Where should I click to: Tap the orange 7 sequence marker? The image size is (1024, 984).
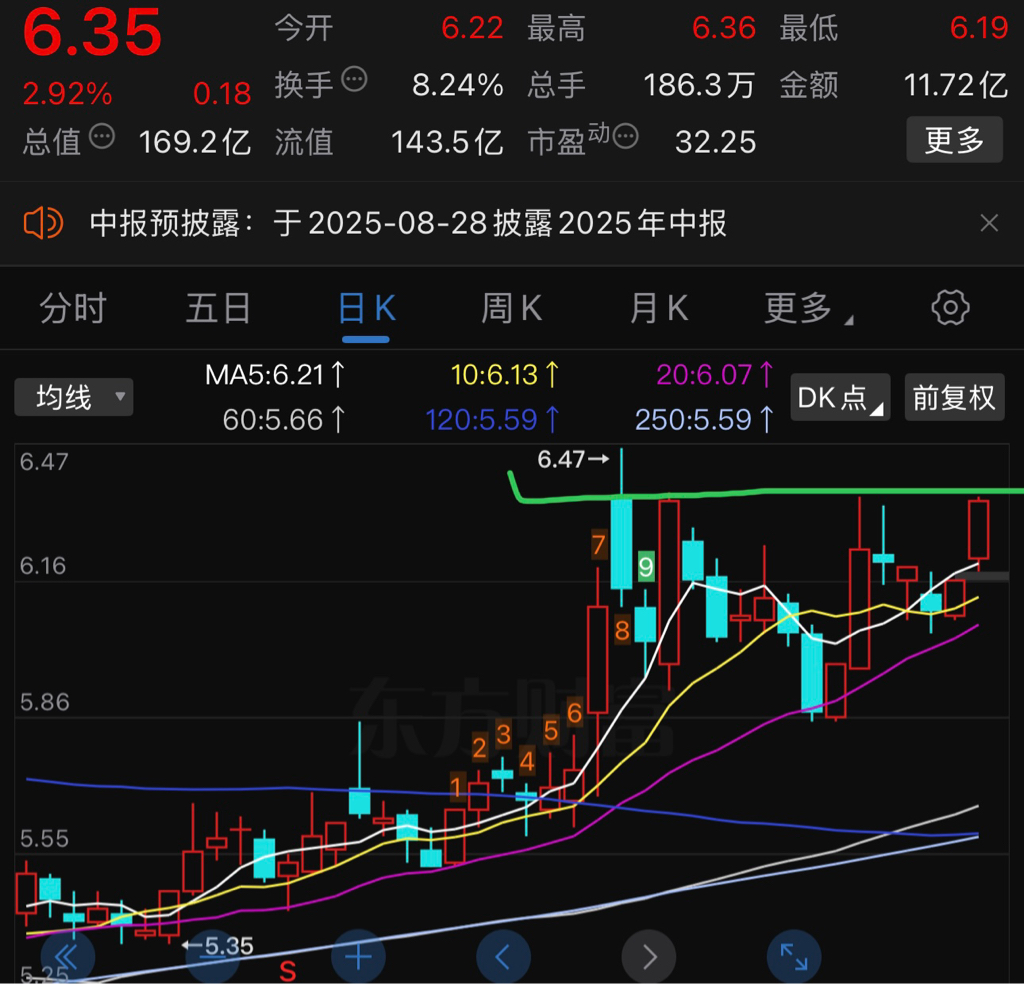click(598, 545)
